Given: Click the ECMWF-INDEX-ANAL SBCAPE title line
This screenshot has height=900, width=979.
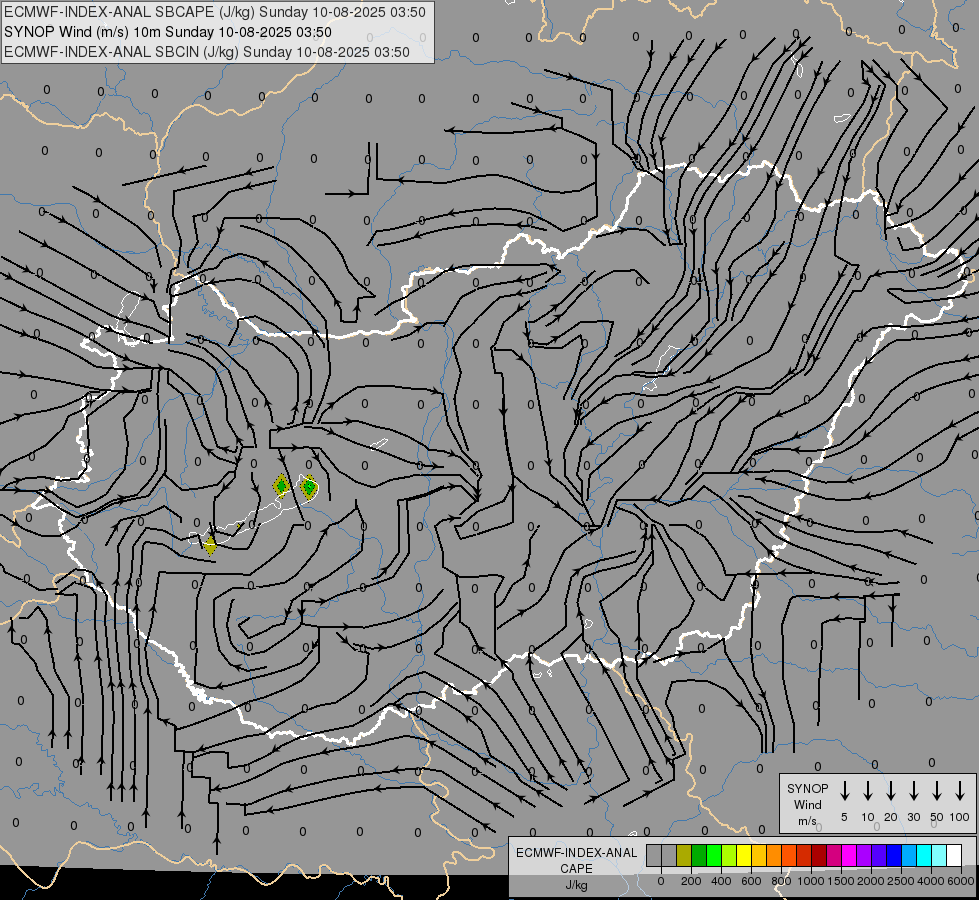Looking at the screenshot, I should [215, 12].
